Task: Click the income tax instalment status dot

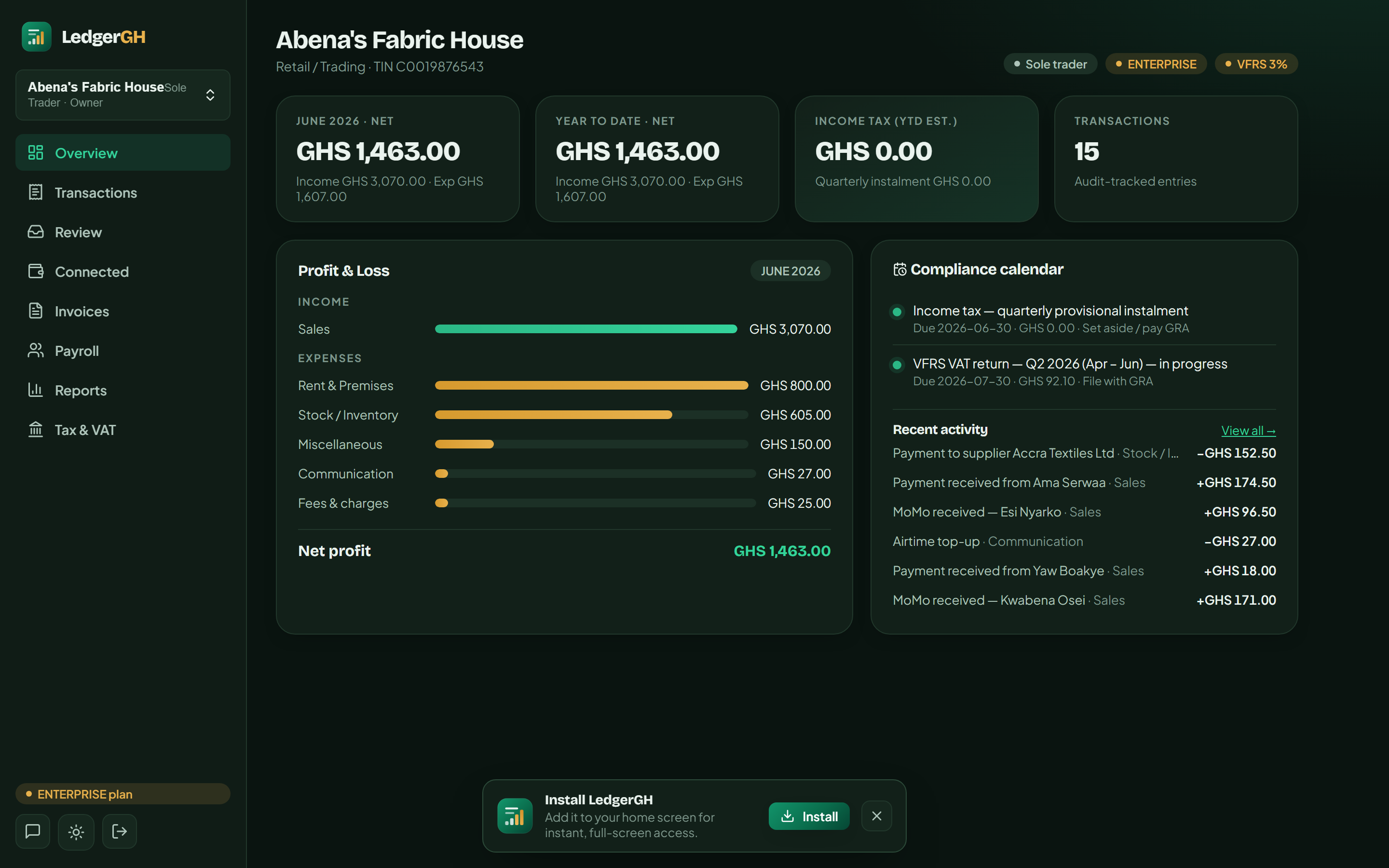Action: (x=897, y=312)
